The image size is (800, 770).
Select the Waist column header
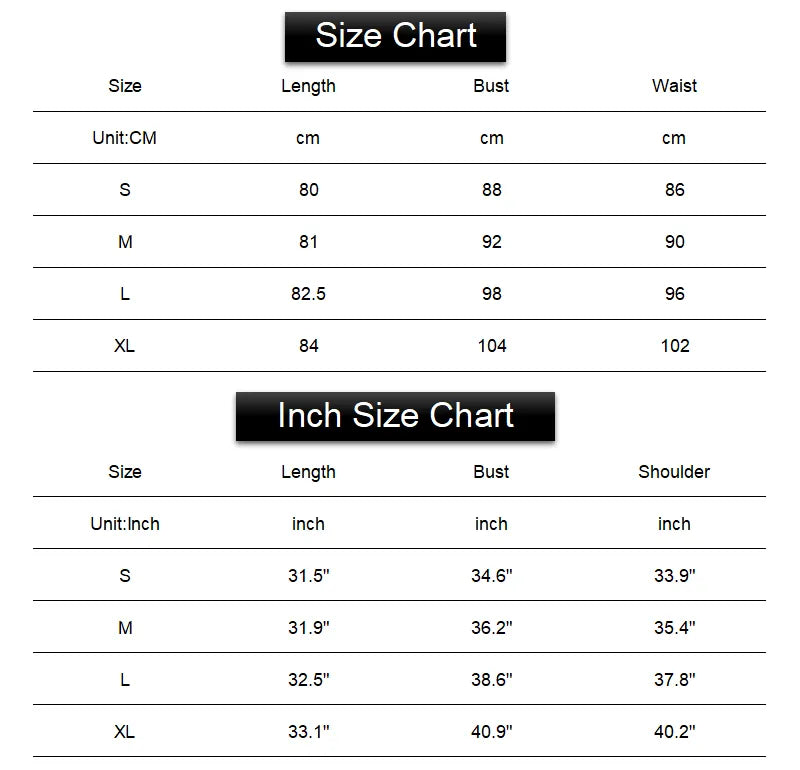(674, 86)
